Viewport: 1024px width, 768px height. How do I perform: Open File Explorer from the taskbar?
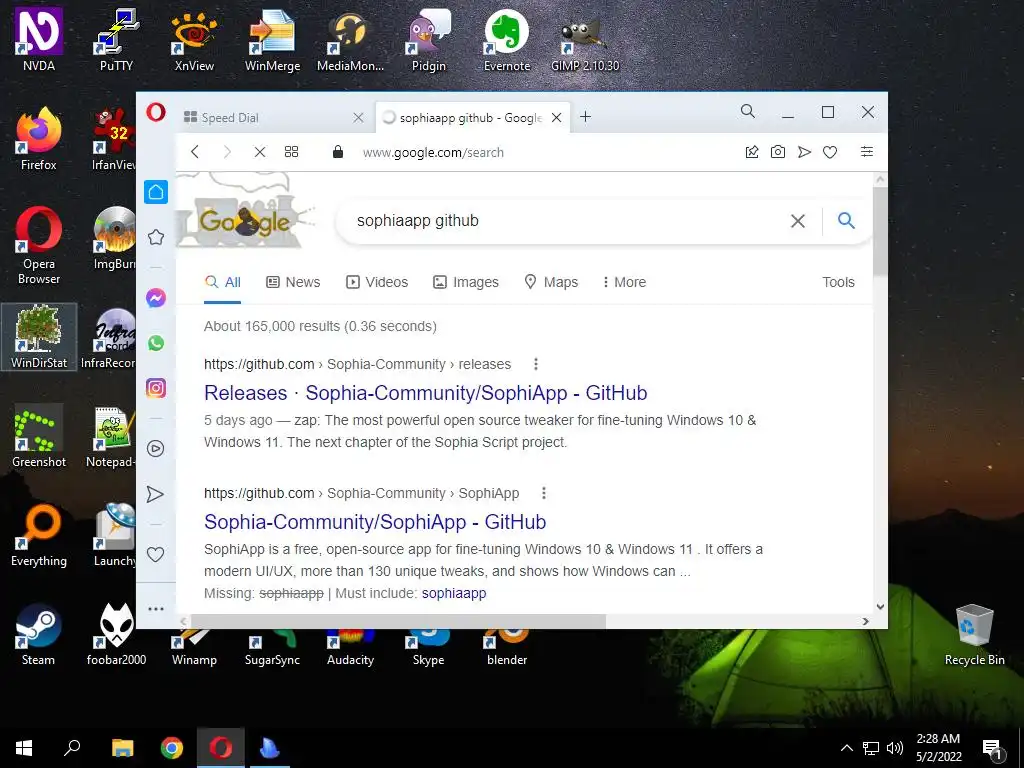coord(122,748)
